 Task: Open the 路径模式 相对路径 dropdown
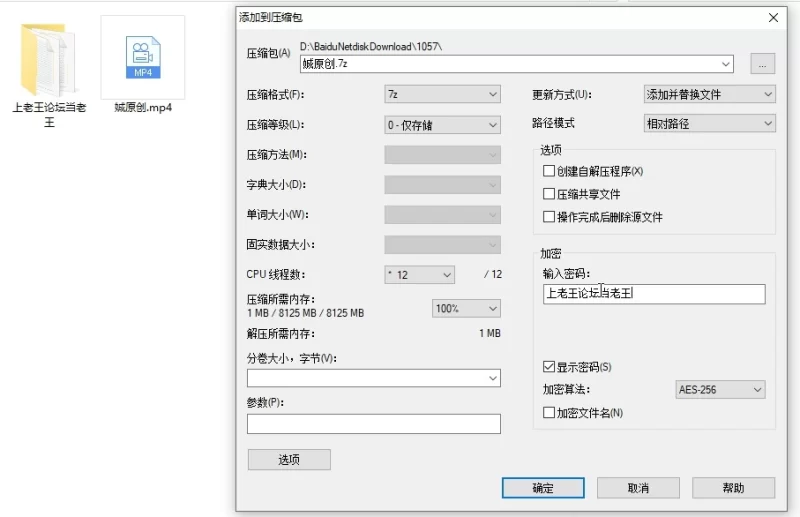[709, 124]
